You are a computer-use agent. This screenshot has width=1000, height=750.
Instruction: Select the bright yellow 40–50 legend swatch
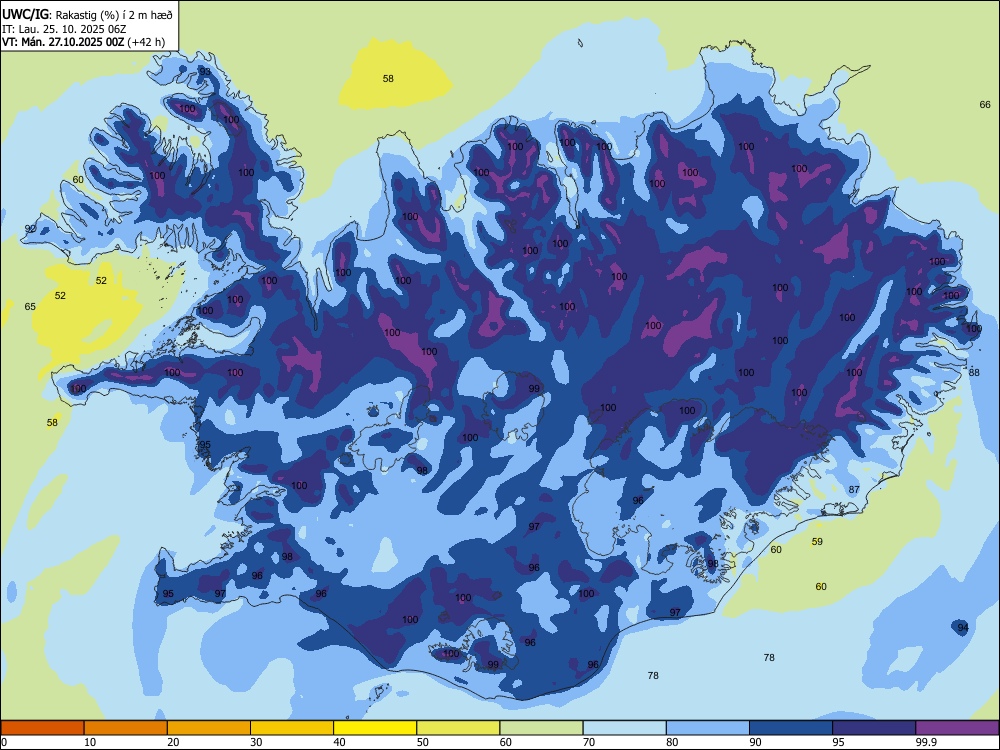coord(375,728)
